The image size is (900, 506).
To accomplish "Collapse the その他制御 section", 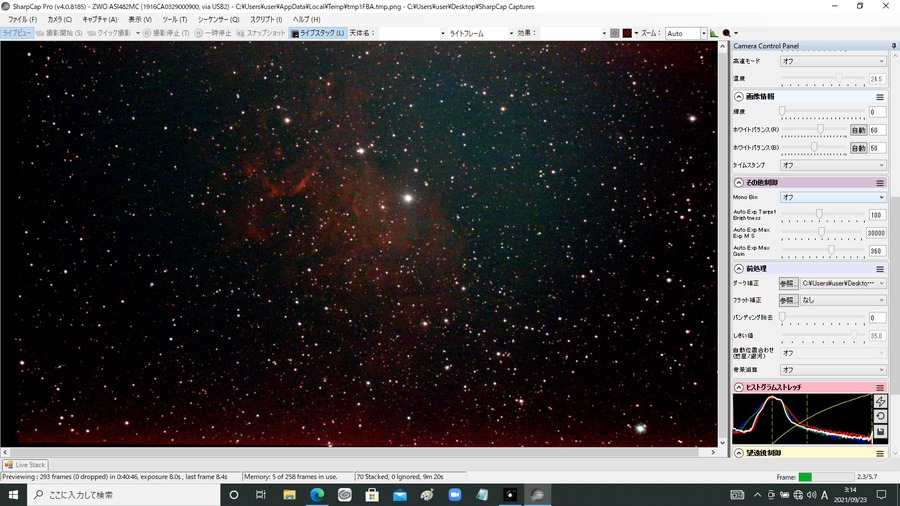I will point(739,183).
